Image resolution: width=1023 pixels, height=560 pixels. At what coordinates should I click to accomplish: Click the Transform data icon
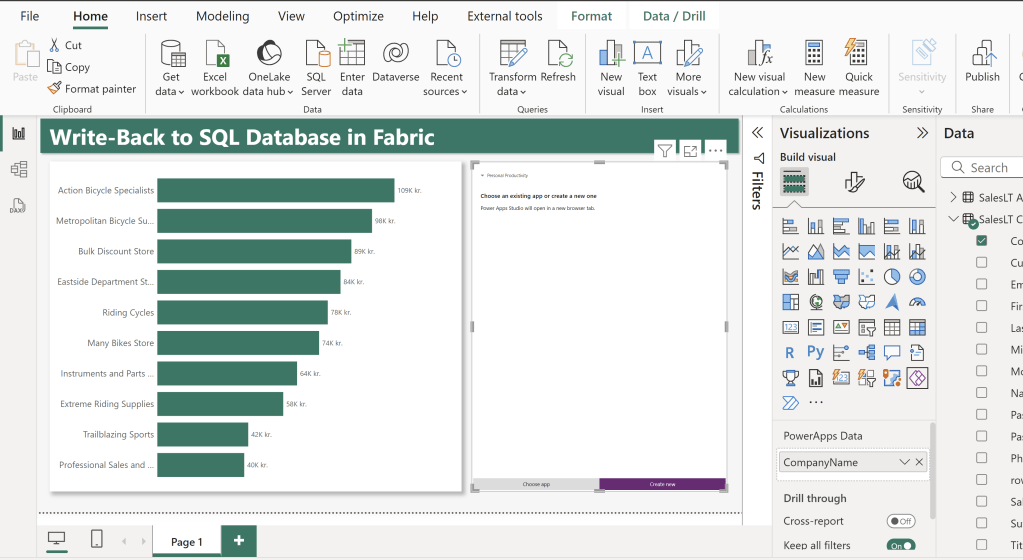click(513, 54)
